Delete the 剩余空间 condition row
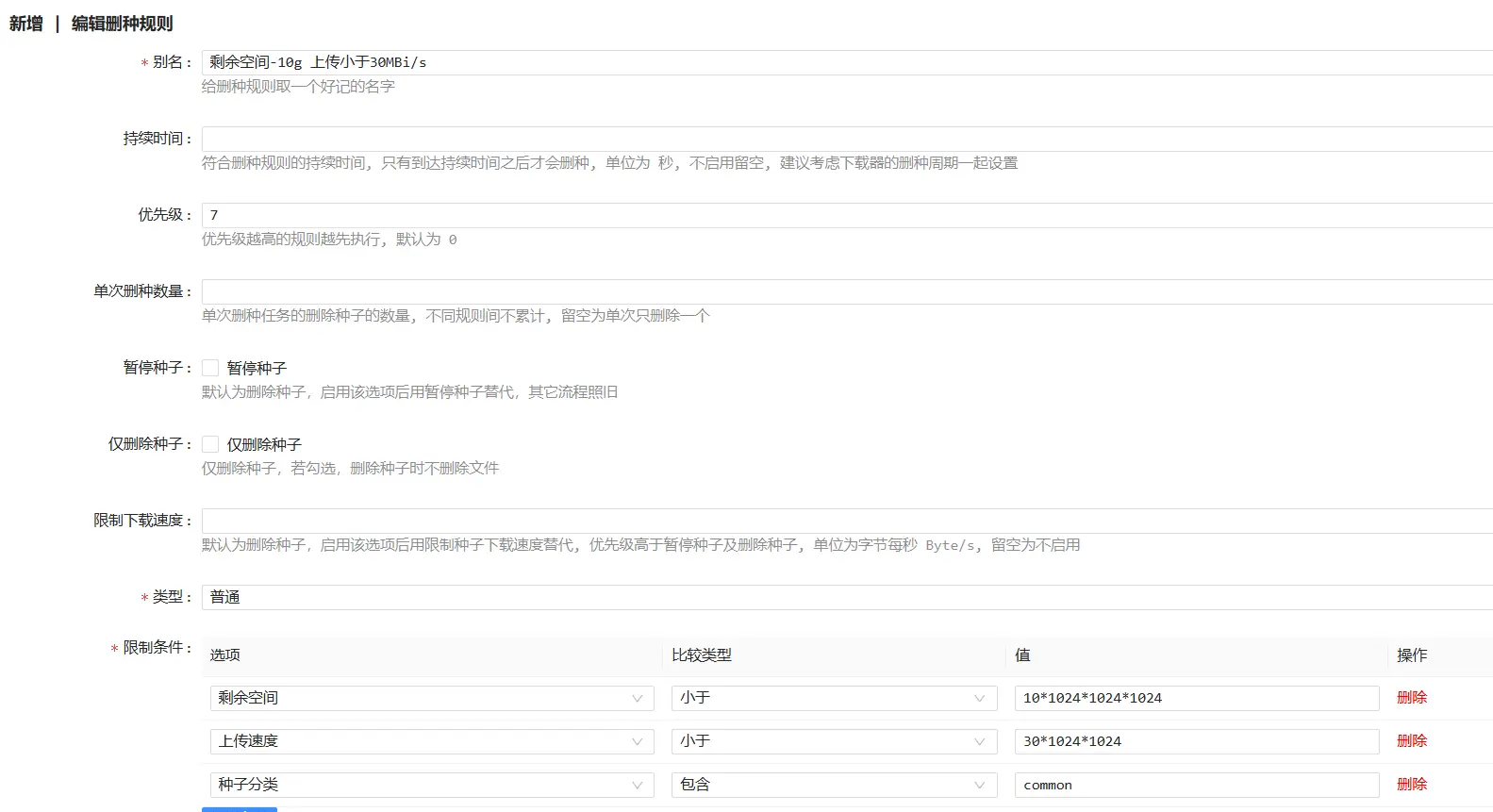1493x812 pixels. [x=1411, y=698]
